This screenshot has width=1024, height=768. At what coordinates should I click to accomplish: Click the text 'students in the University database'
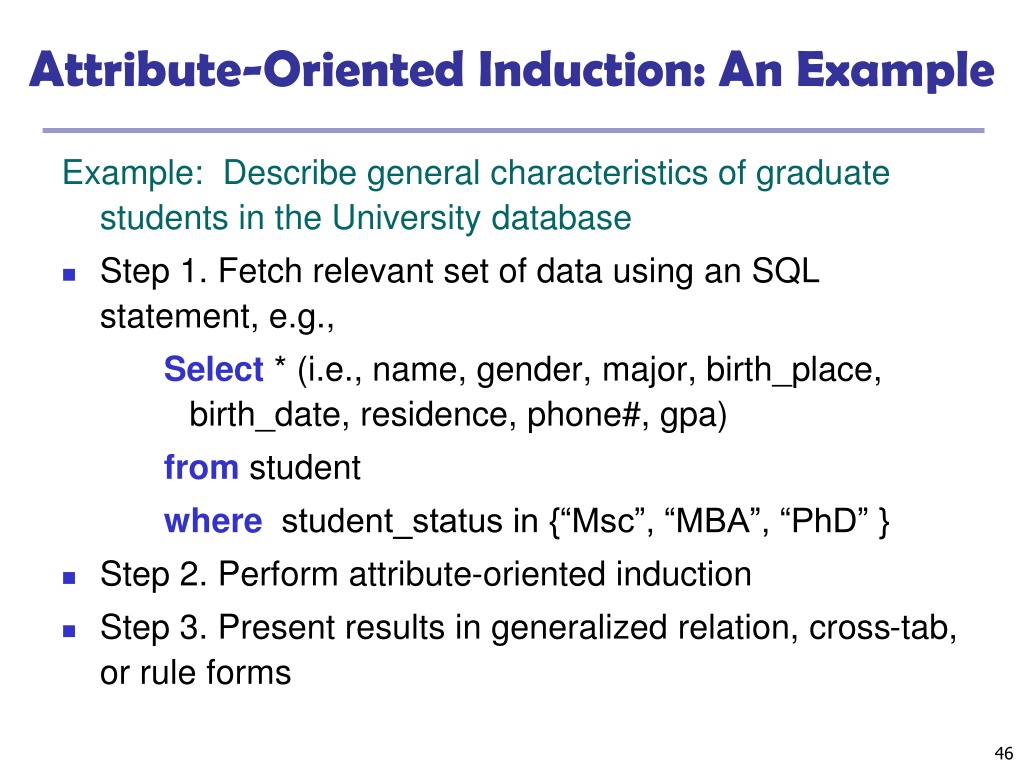point(365,217)
